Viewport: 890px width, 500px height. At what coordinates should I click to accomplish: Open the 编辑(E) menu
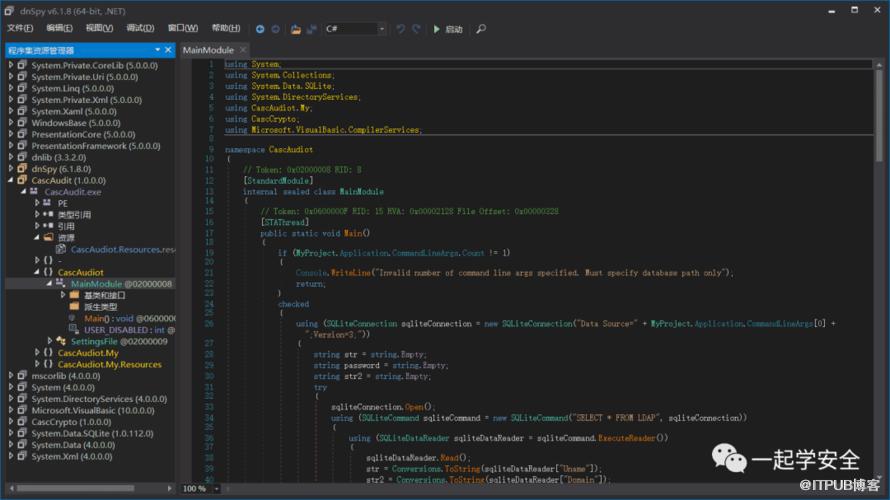click(60, 28)
